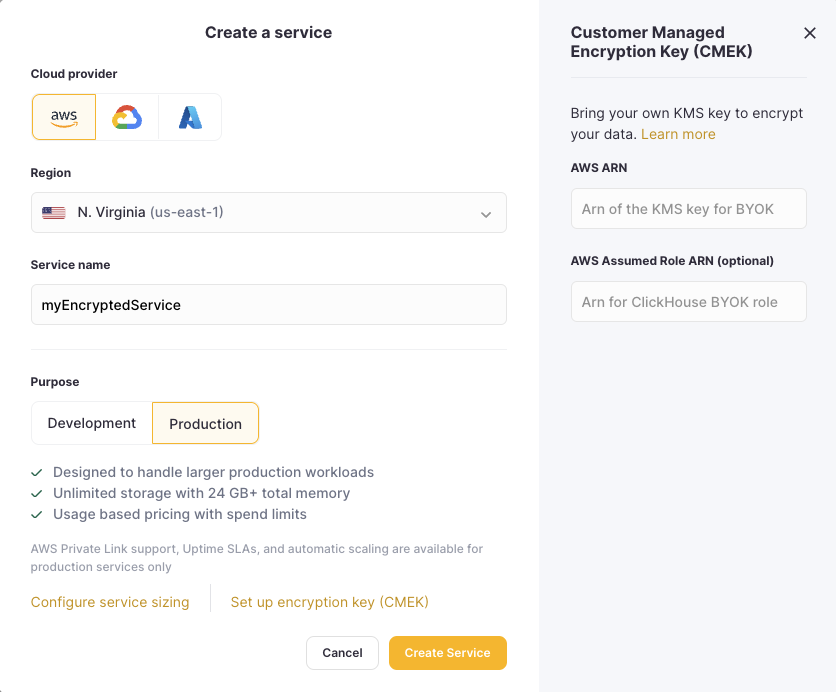Choose Google Cloud provider icon
This screenshot has width=836, height=692.
click(127, 117)
